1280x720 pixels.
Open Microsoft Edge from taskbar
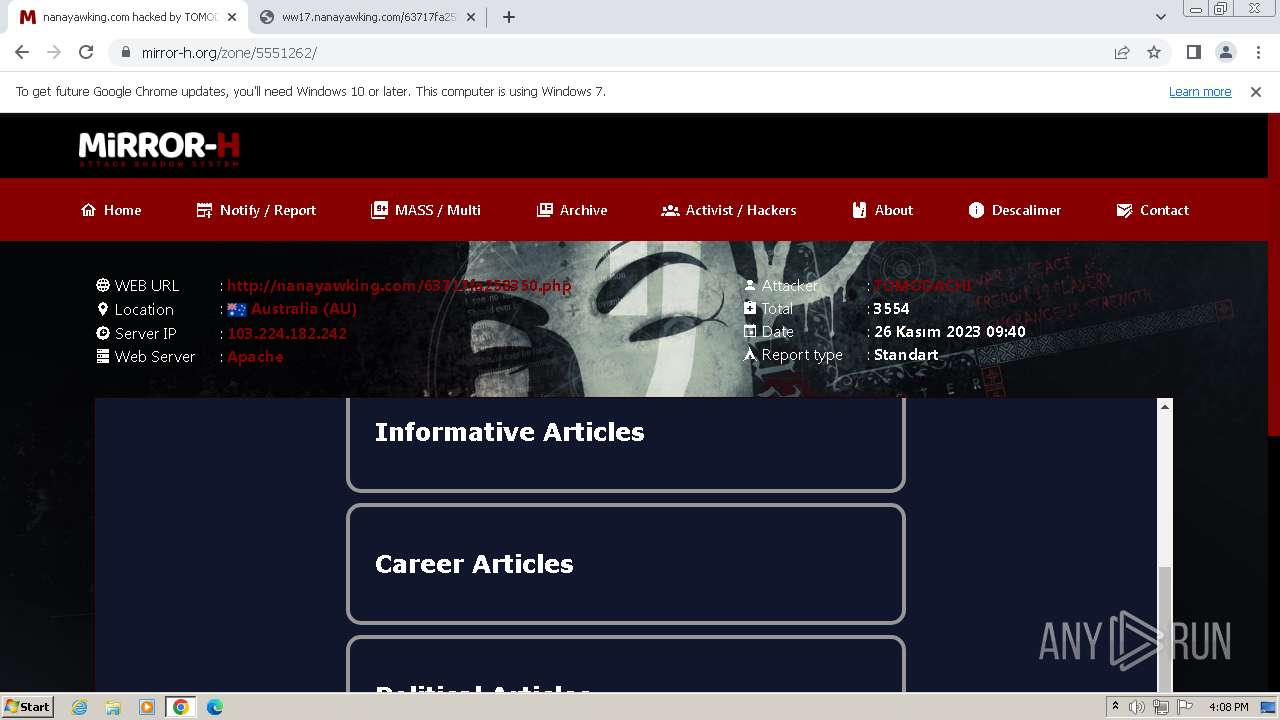click(x=215, y=707)
